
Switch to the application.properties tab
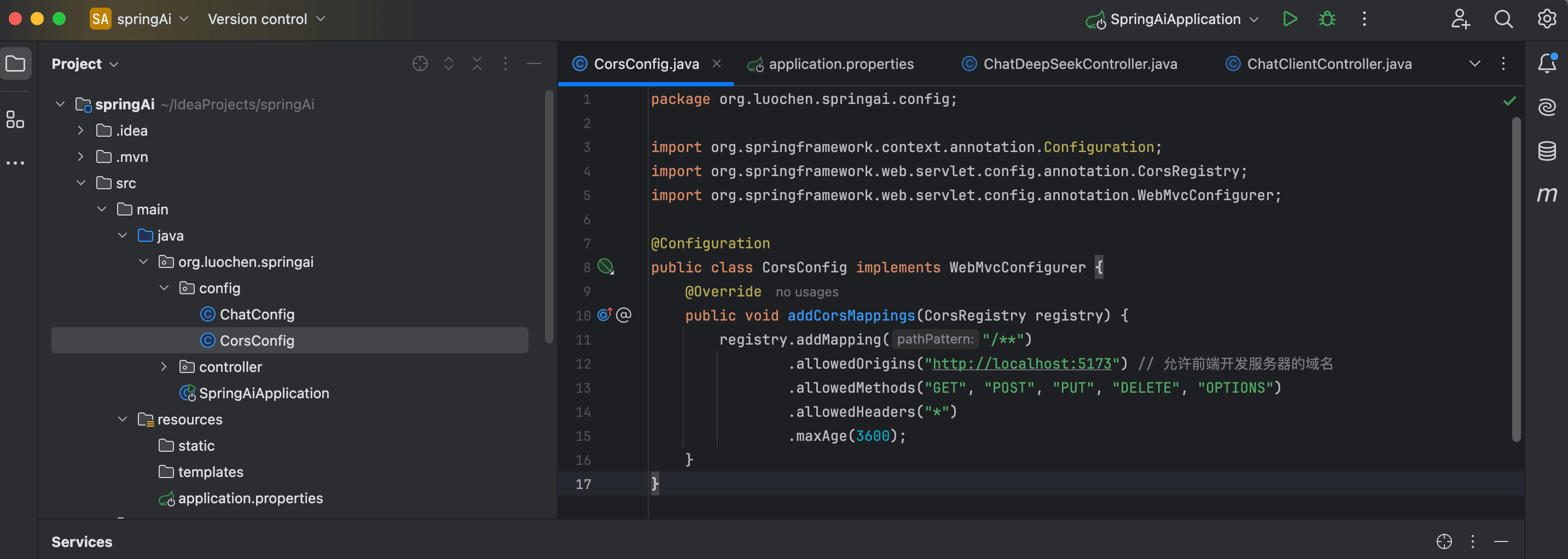tap(840, 64)
